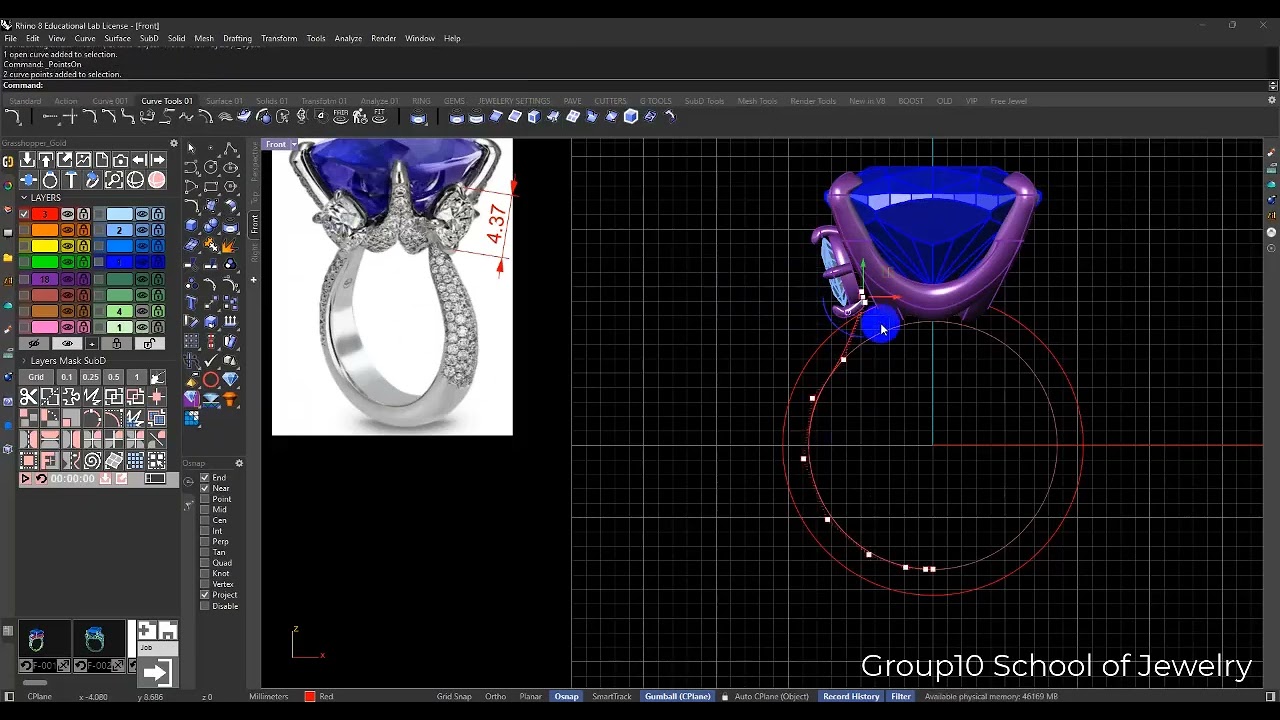Viewport: 1280px width, 720px height.
Task: Open the Analyze menu
Action: [348, 38]
